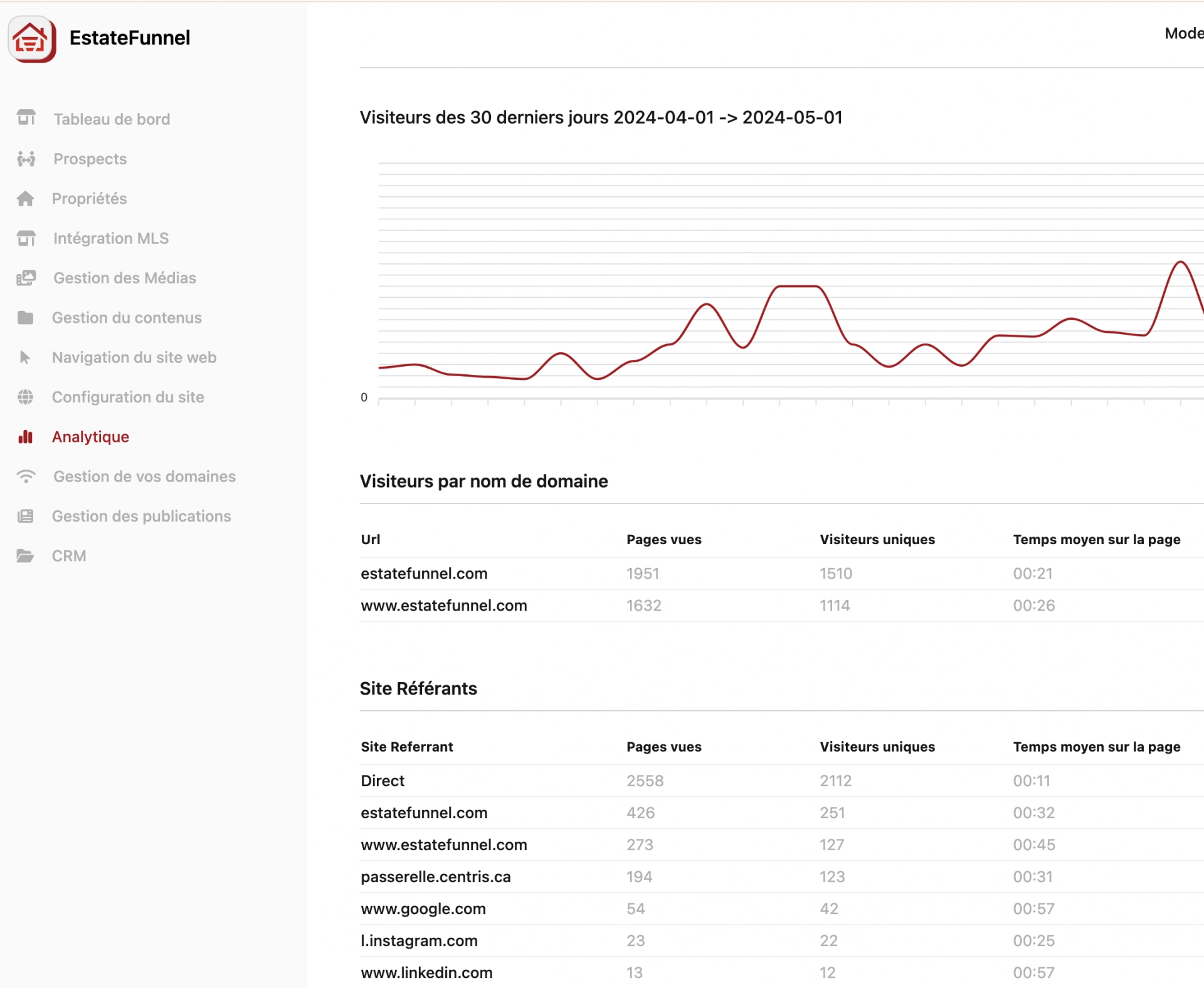Image resolution: width=1204 pixels, height=988 pixels.
Task: Click the Site Referrant column header
Action: [407, 747]
